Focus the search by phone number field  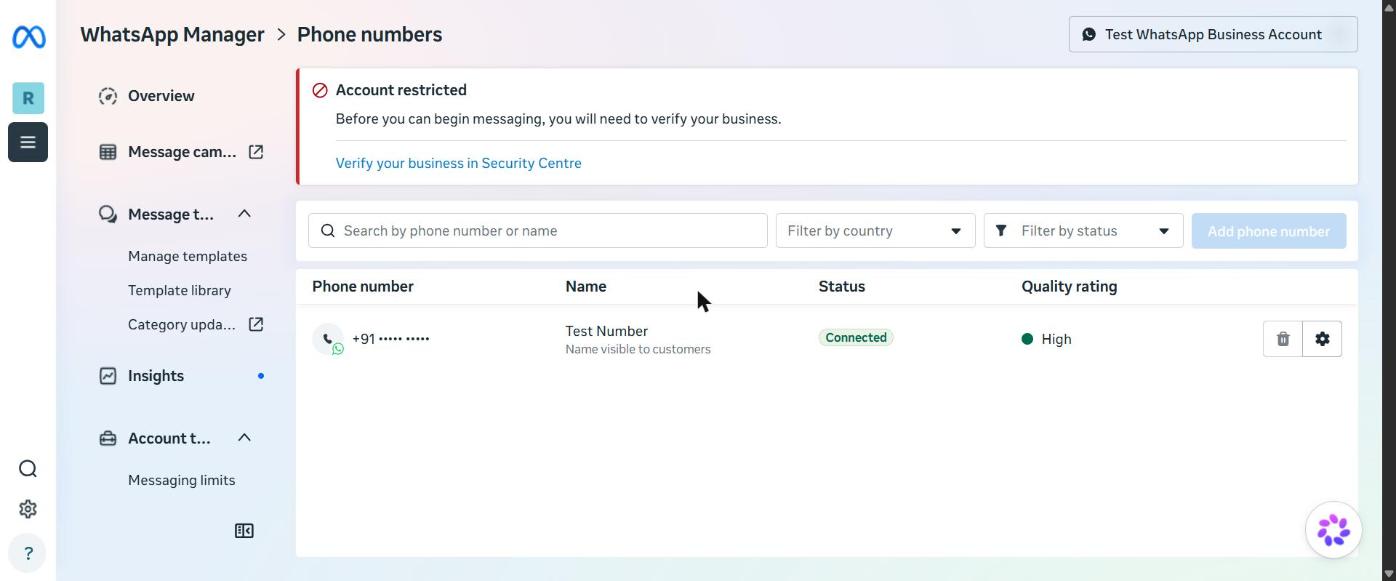538,231
